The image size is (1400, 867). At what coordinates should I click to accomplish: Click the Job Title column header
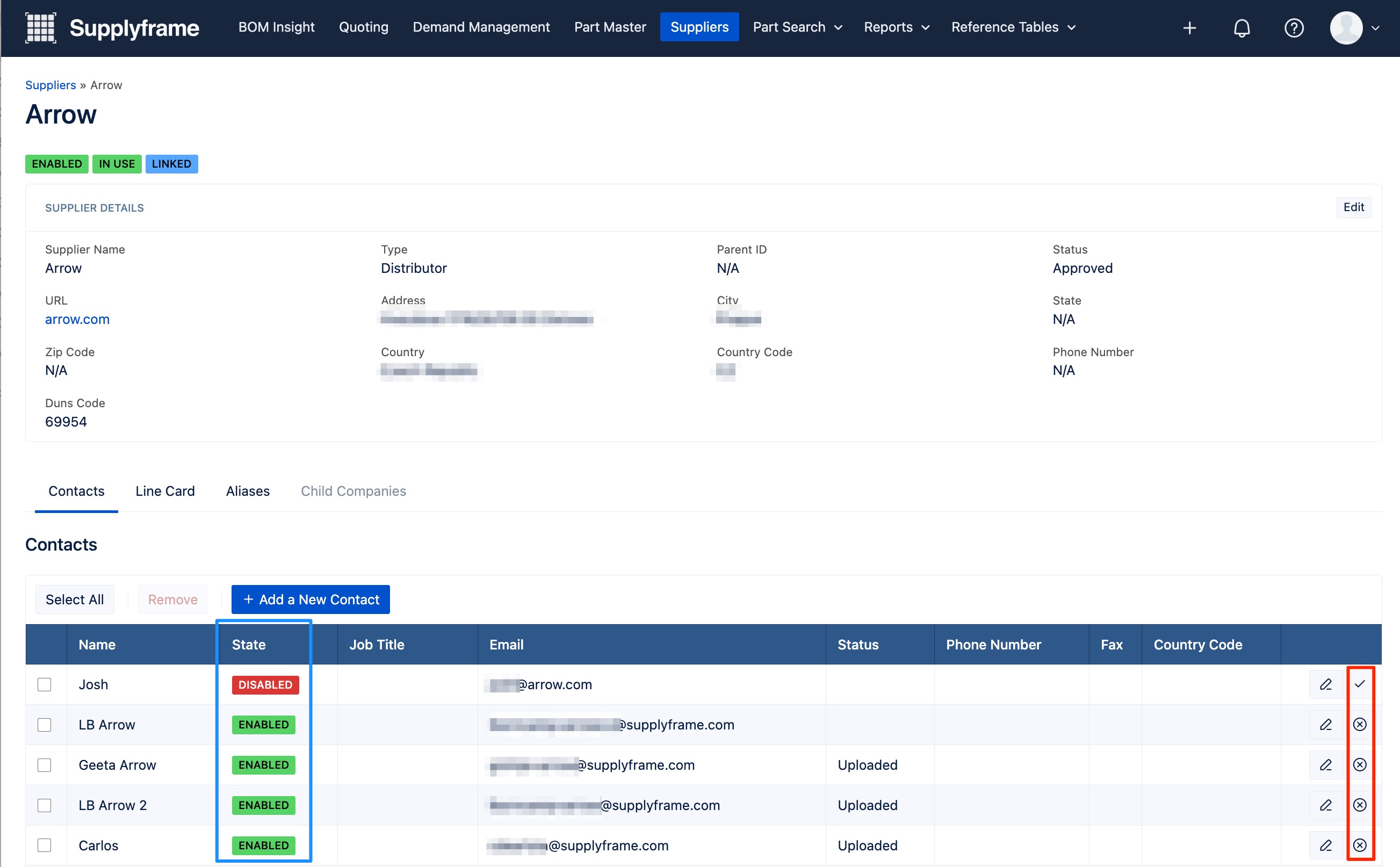coord(377,645)
